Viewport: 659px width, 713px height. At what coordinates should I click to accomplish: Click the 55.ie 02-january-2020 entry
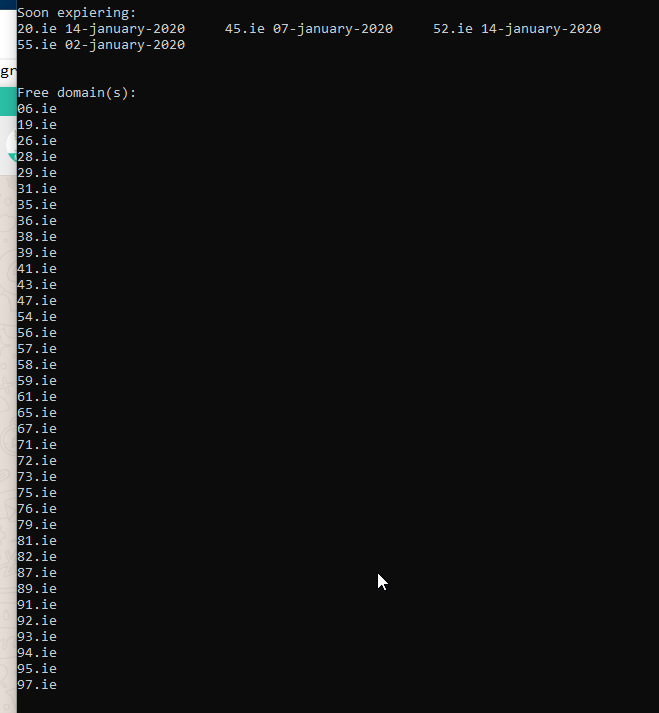tap(101, 45)
